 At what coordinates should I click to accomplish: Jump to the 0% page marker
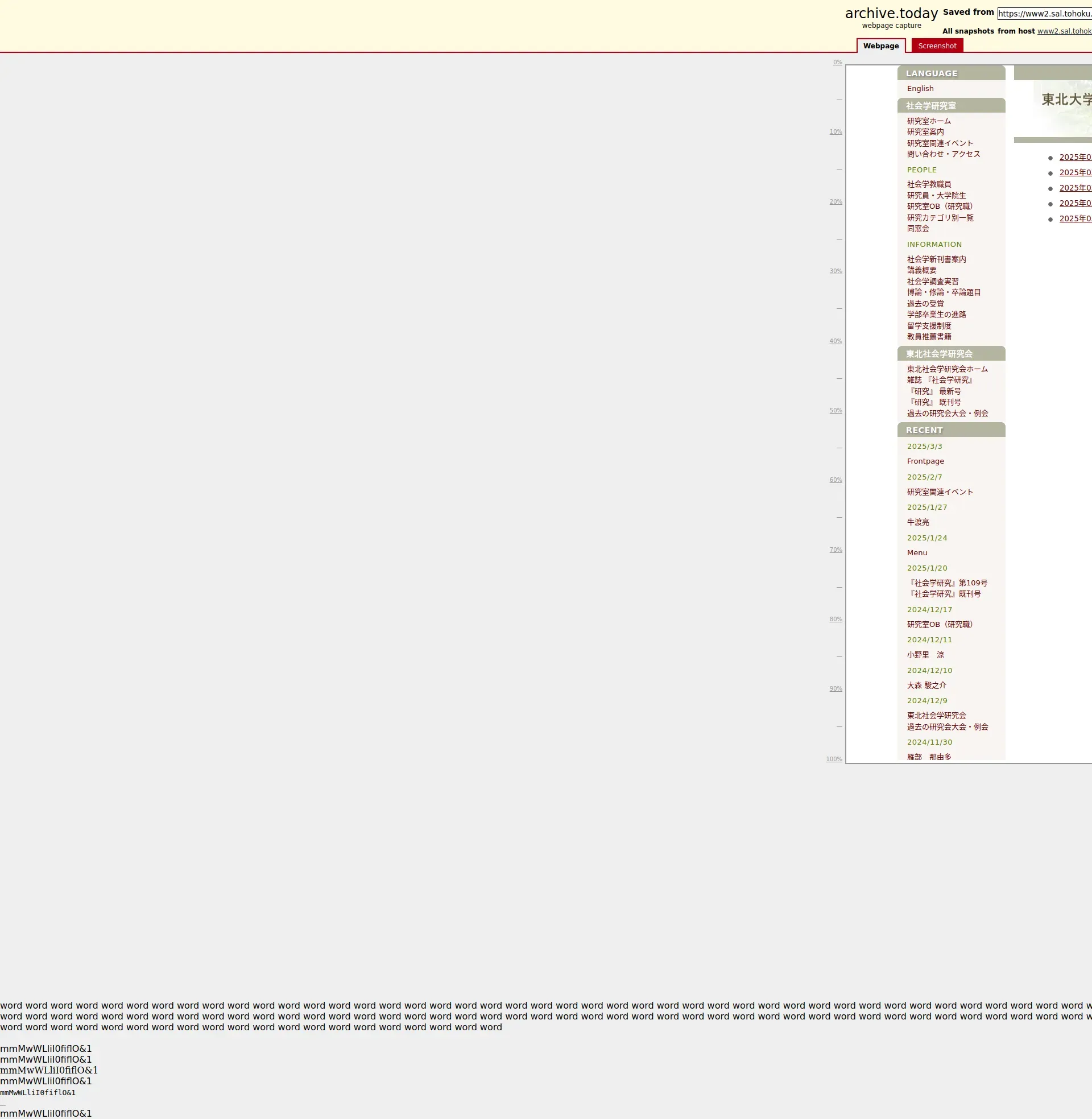(837, 63)
